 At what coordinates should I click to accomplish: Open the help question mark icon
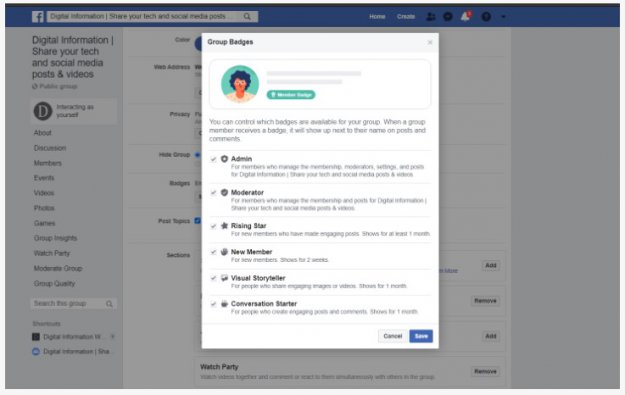(x=486, y=17)
